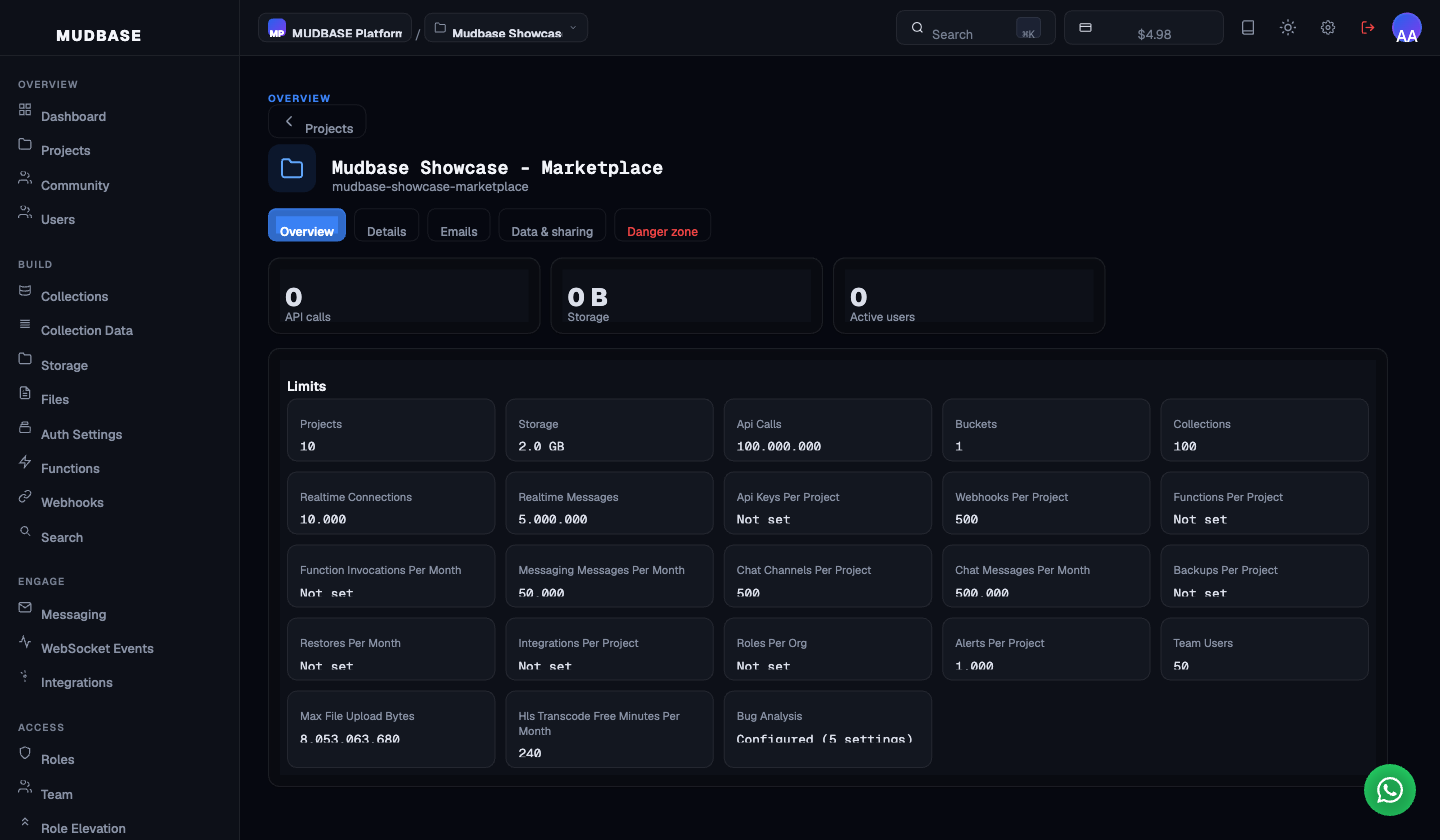Click the Projects limit card showing 10
1440x840 pixels.
[x=391, y=430]
